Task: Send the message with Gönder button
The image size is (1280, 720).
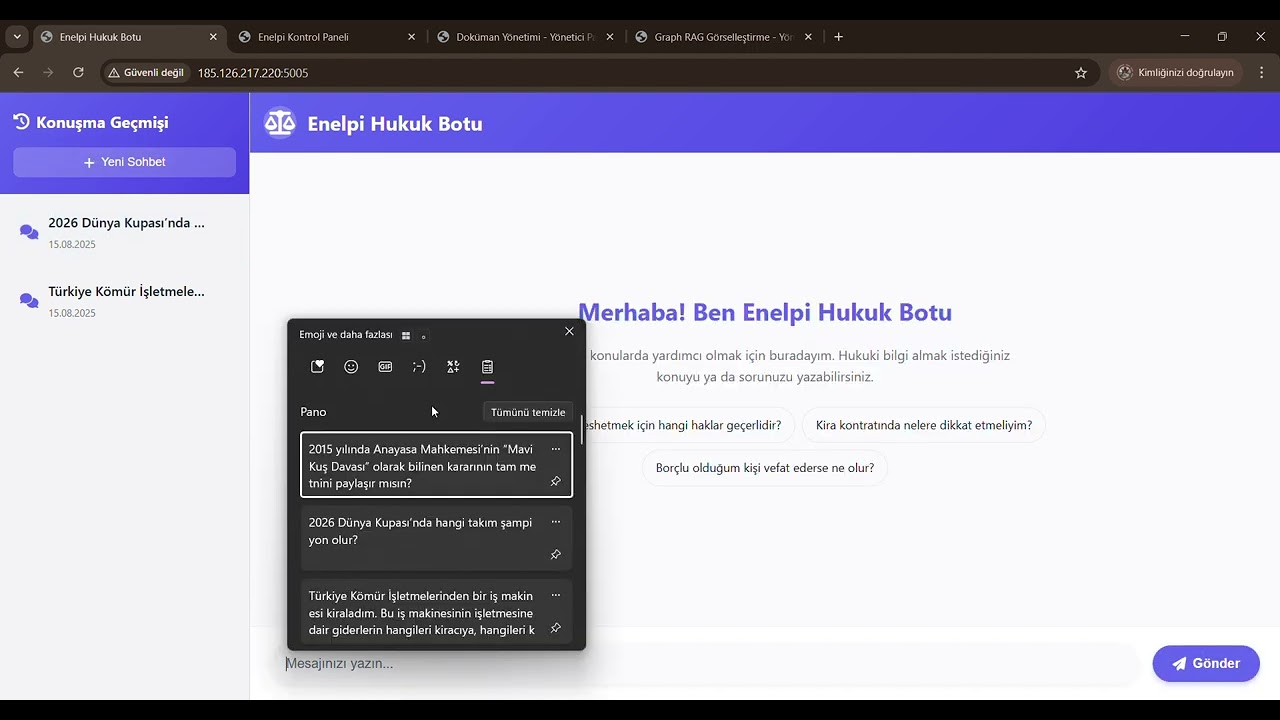Action: point(1206,664)
